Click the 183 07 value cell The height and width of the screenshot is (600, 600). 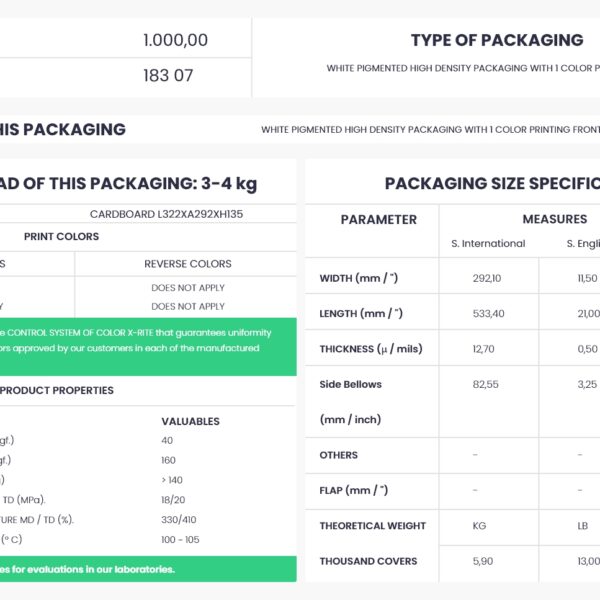(168, 75)
